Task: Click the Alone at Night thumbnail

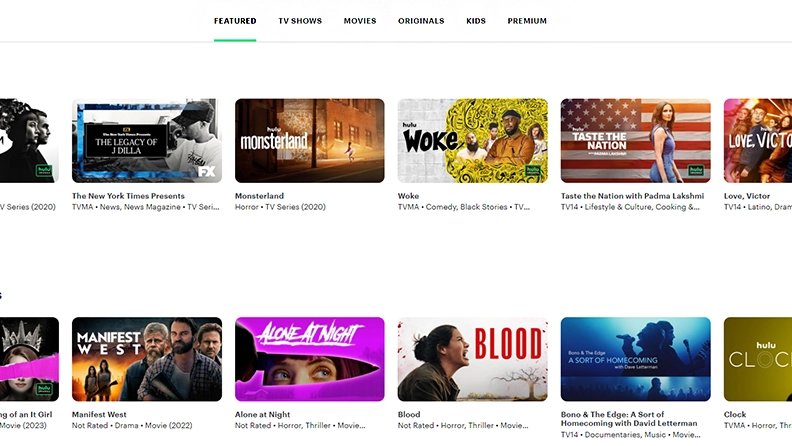Action: pos(309,359)
